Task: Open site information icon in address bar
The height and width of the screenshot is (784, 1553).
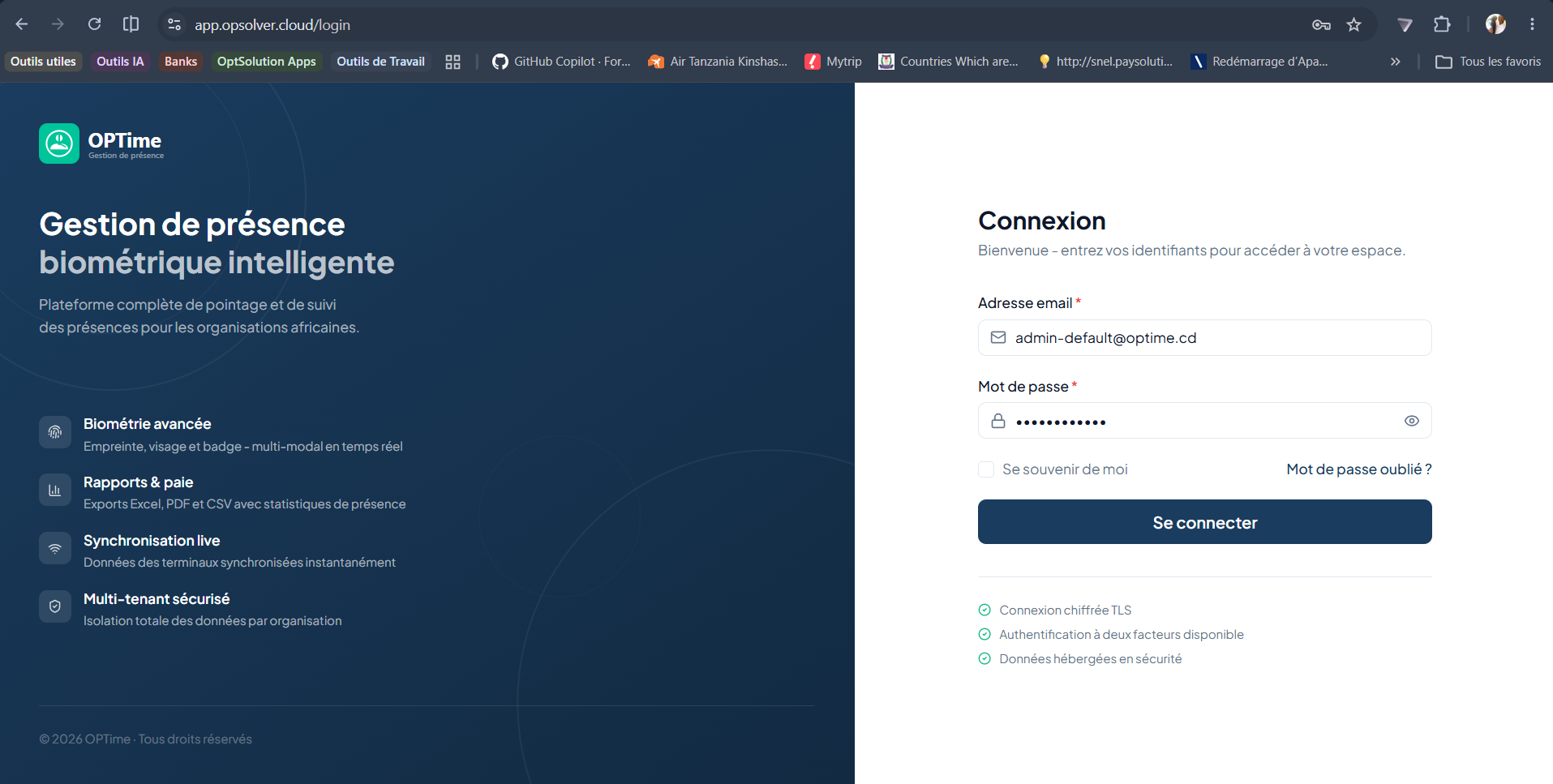Action: [174, 25]
